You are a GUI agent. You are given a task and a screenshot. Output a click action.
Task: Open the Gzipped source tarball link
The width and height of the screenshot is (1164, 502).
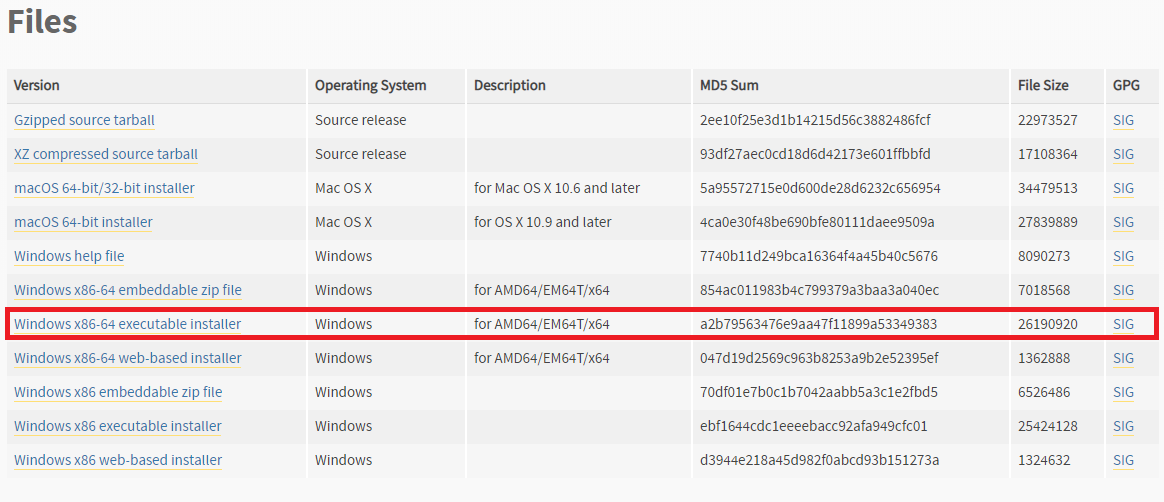[x=84, y=120]
